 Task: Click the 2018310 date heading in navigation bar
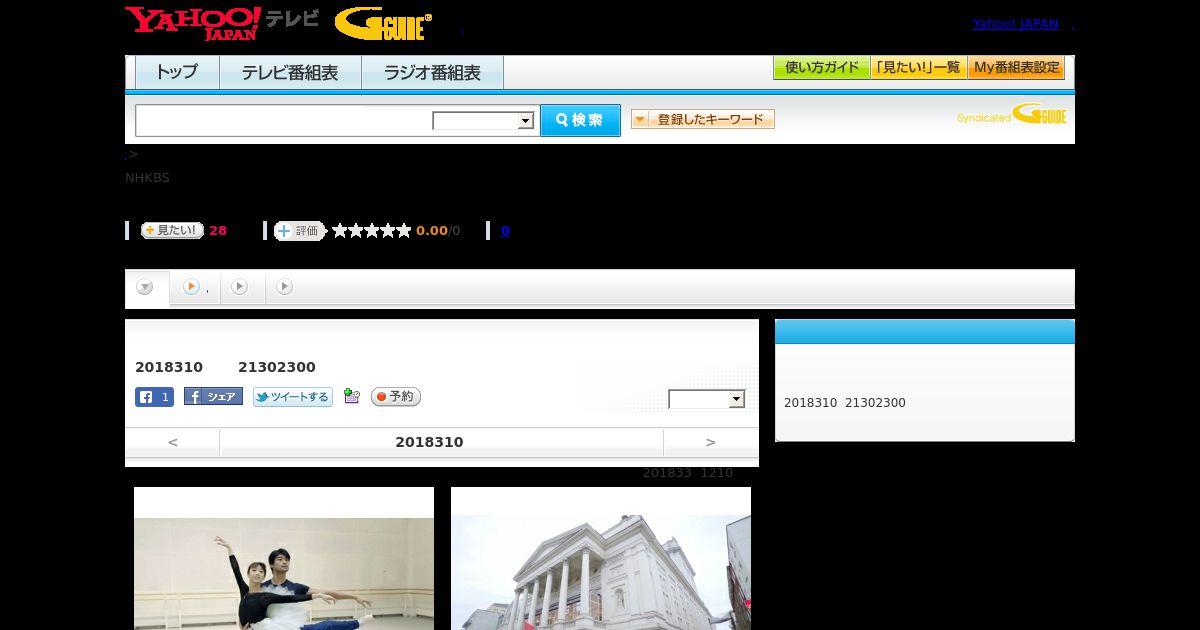(429, 442)
